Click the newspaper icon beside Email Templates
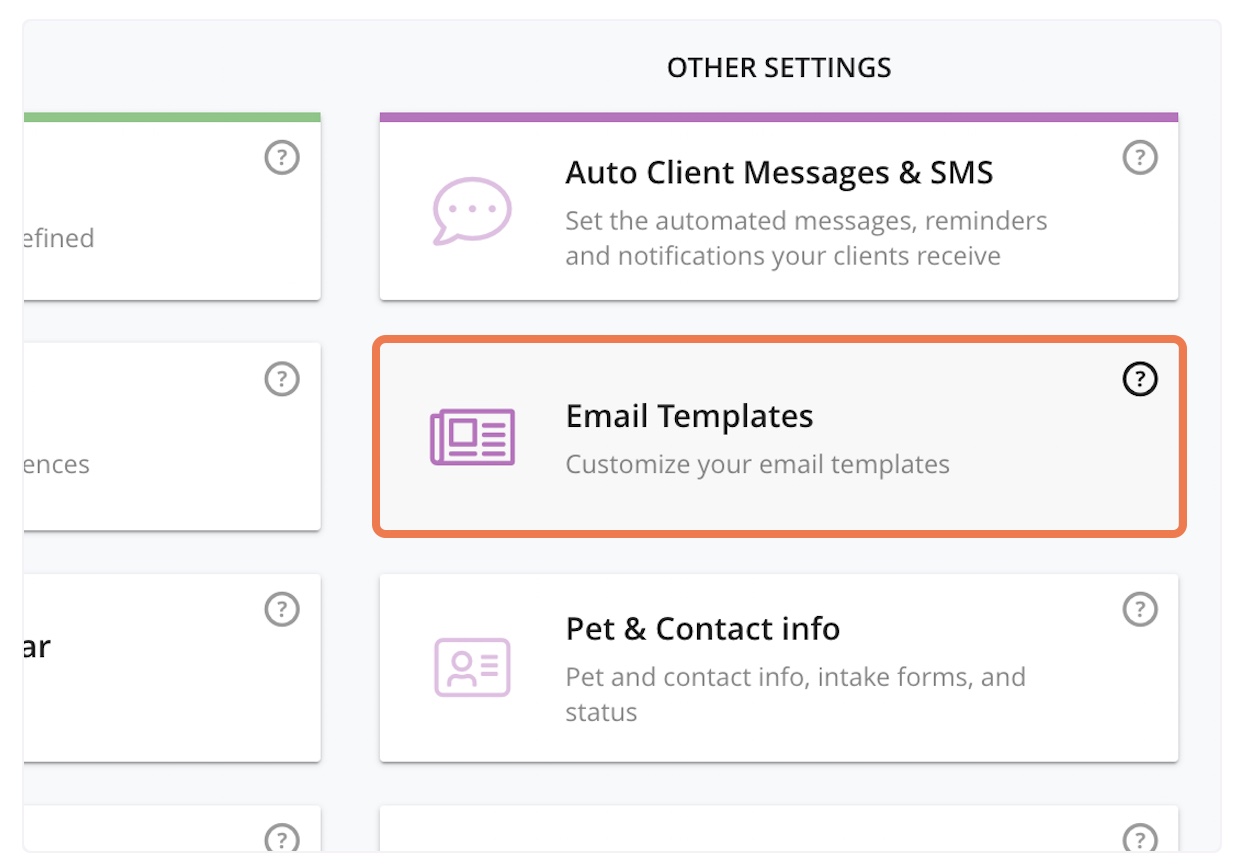Viewport: 1248px width, 868px height. [472, 437]
